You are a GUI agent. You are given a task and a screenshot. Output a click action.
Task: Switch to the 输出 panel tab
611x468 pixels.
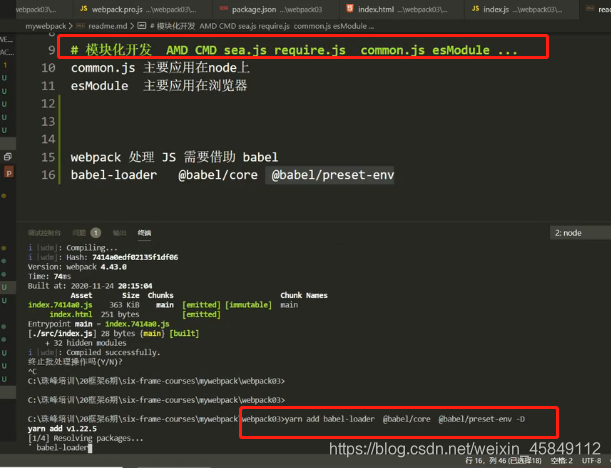coord(120,233)
